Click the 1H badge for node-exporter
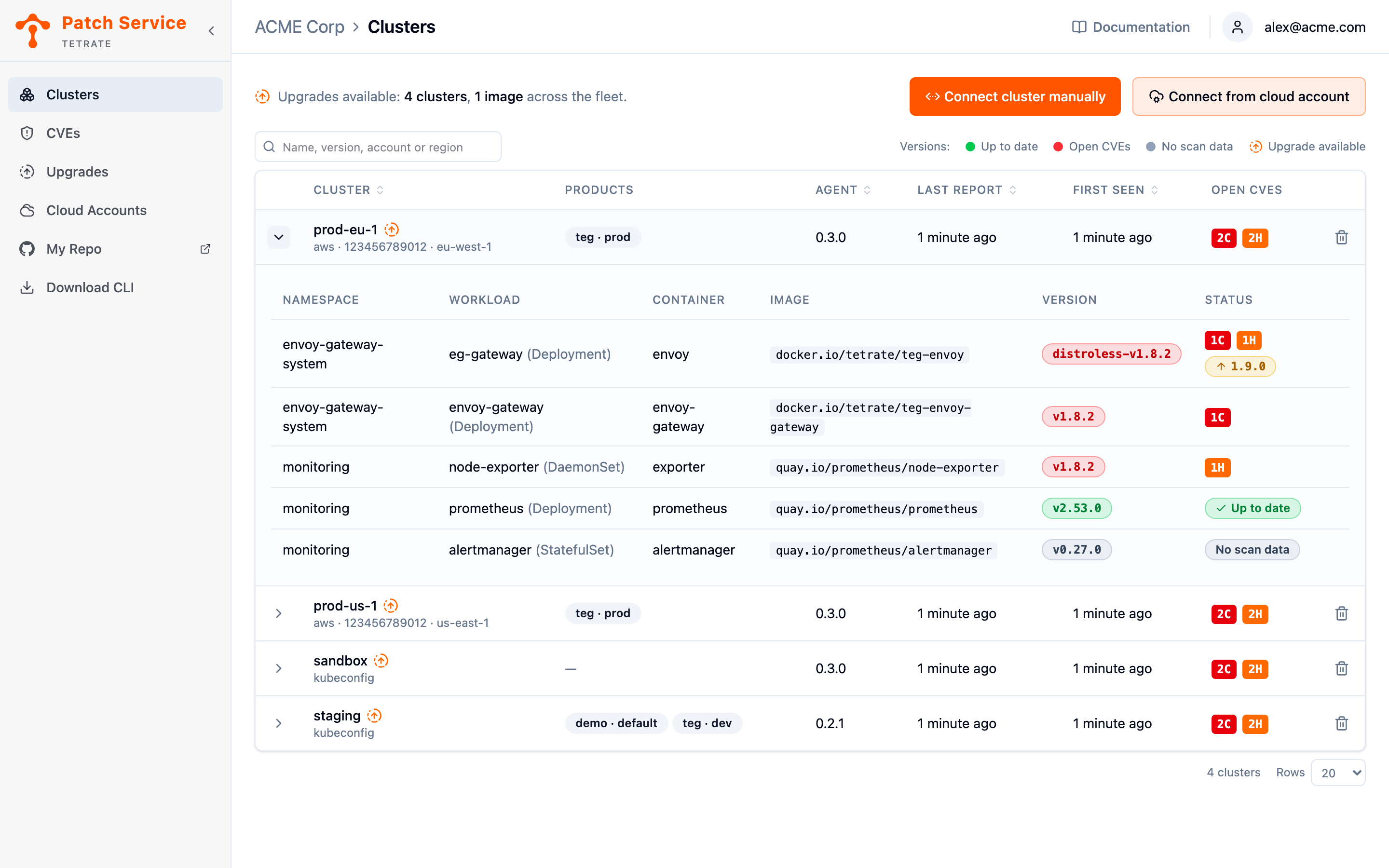 1217,467
